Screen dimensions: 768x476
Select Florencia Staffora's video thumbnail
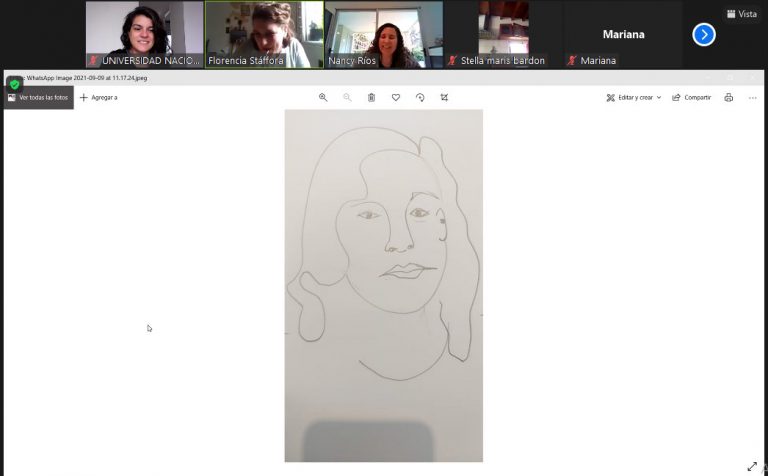(264, 34)
